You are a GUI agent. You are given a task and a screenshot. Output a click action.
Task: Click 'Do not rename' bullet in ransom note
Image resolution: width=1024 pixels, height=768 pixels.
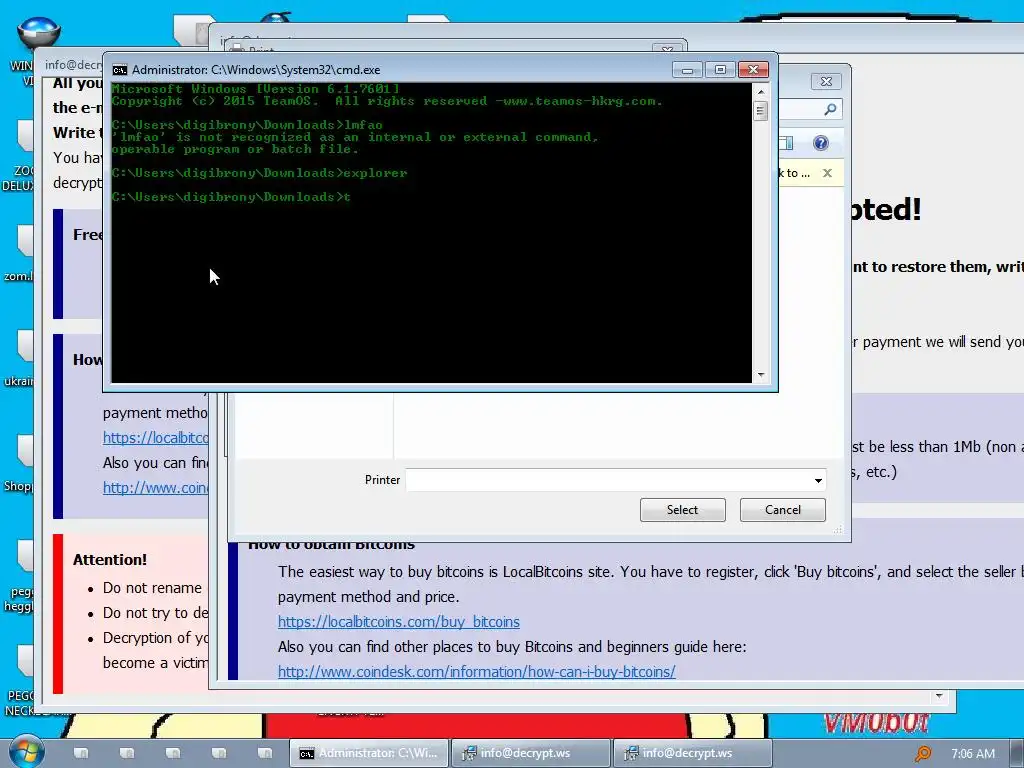coord(152,588)
